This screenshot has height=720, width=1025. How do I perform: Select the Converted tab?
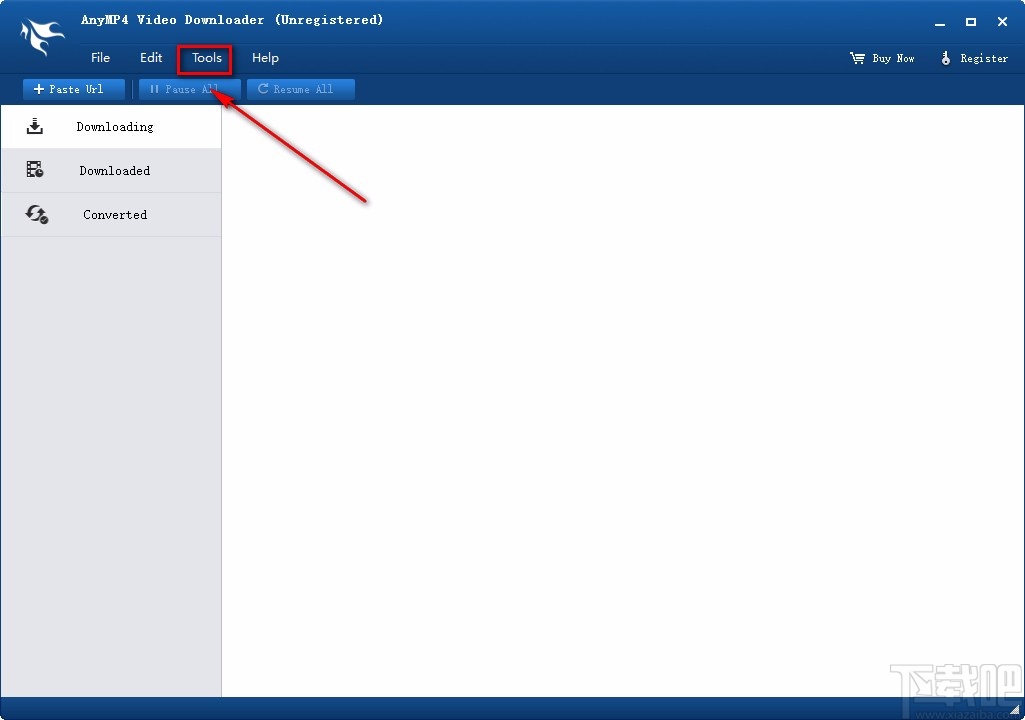[111, 214]
